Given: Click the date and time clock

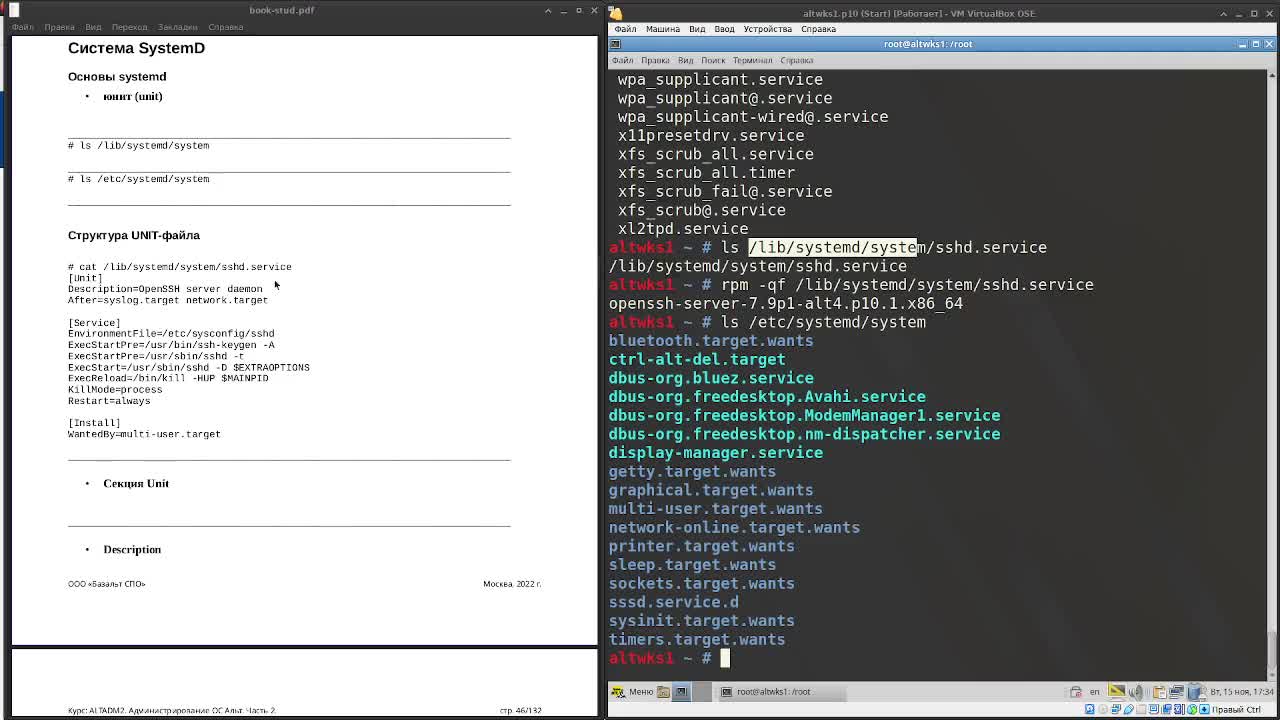Looking at the screenshot, I should (x=1241, y=692).
